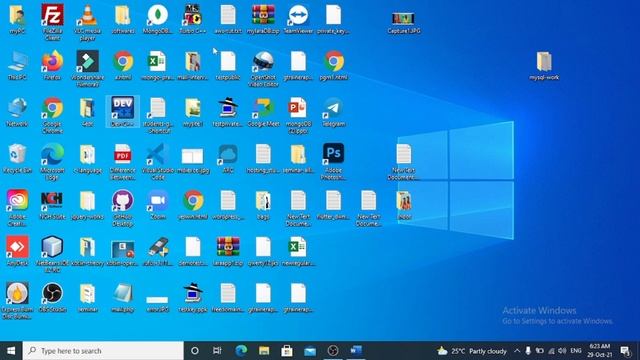Click the MongoDB Compass shortcut icon
640x360 pixels.
coord(158,16)
